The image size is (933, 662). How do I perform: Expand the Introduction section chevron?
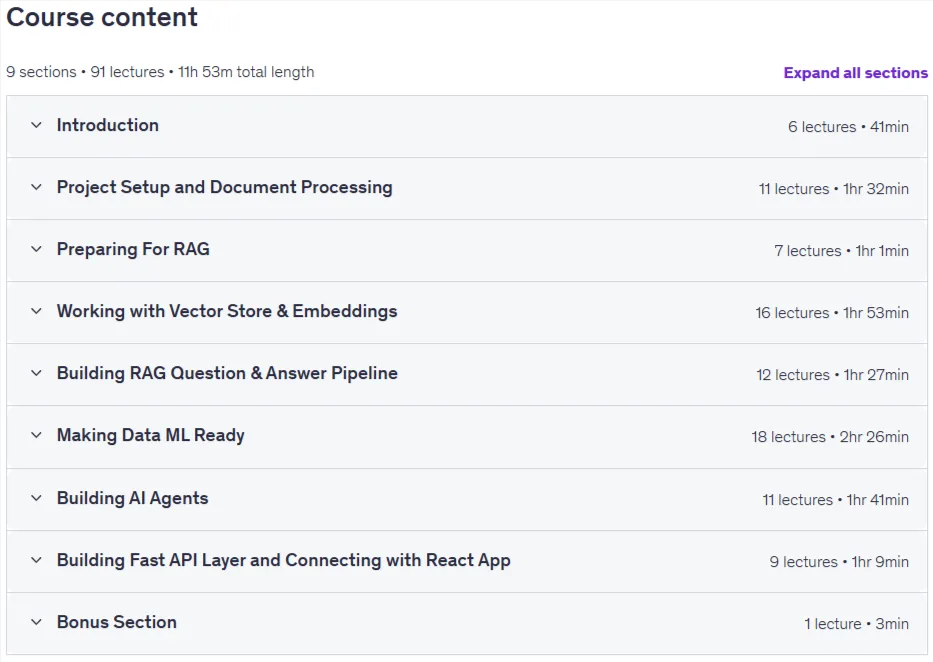(x=36, y=126)
